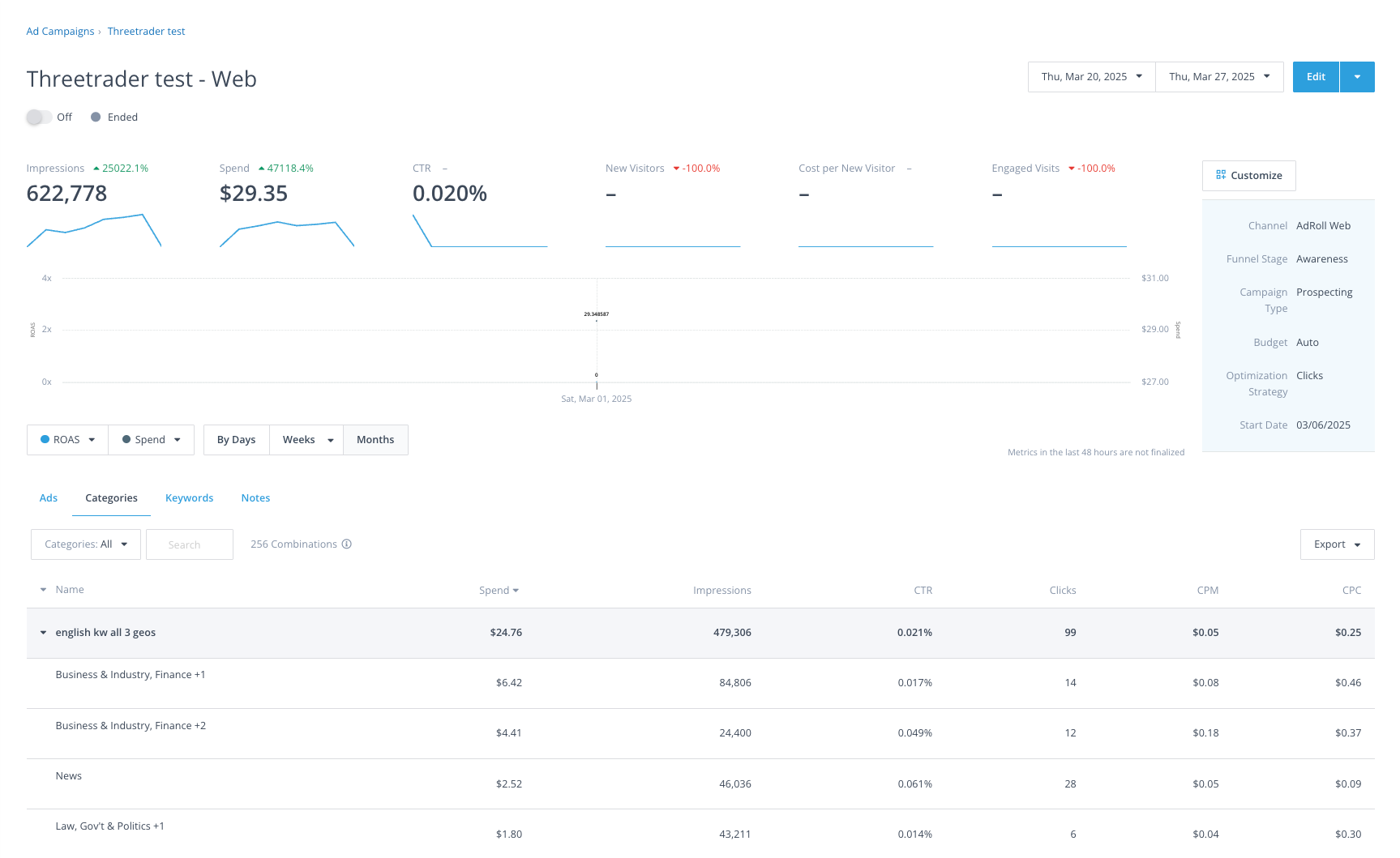Open the Edit button dropdown arrow

coord(1356,77)
